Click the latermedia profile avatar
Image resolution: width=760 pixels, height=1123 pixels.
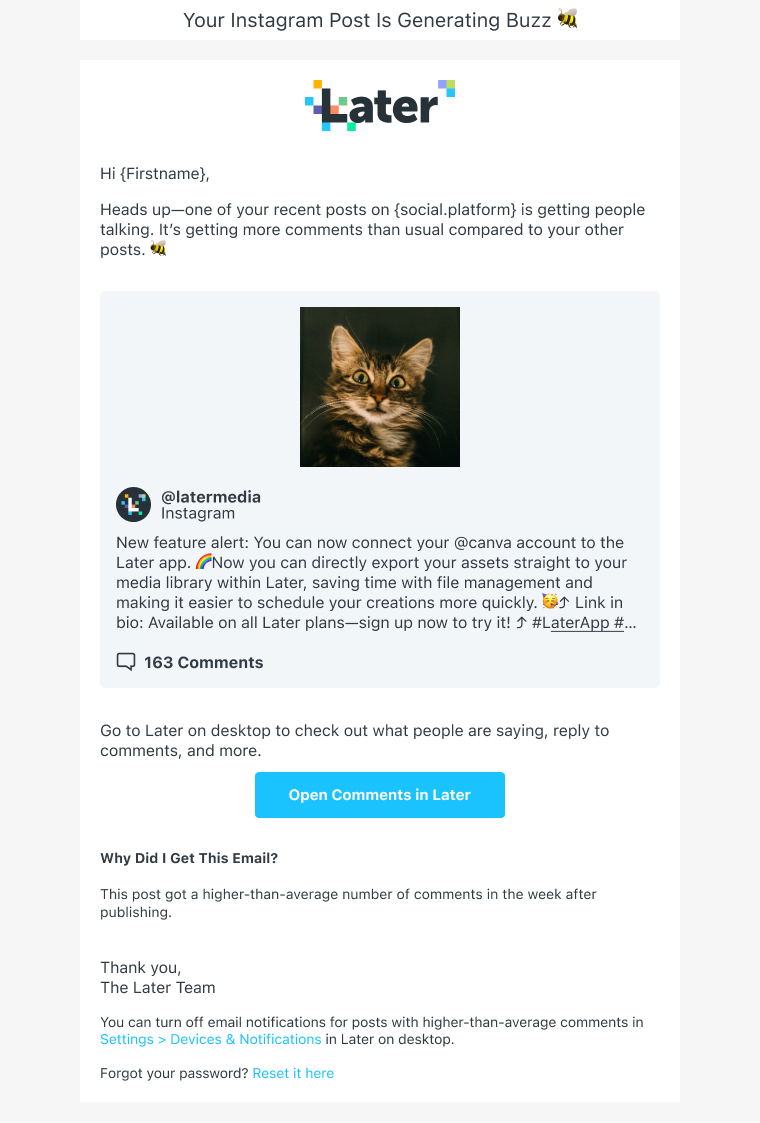[x=133, y=505]
